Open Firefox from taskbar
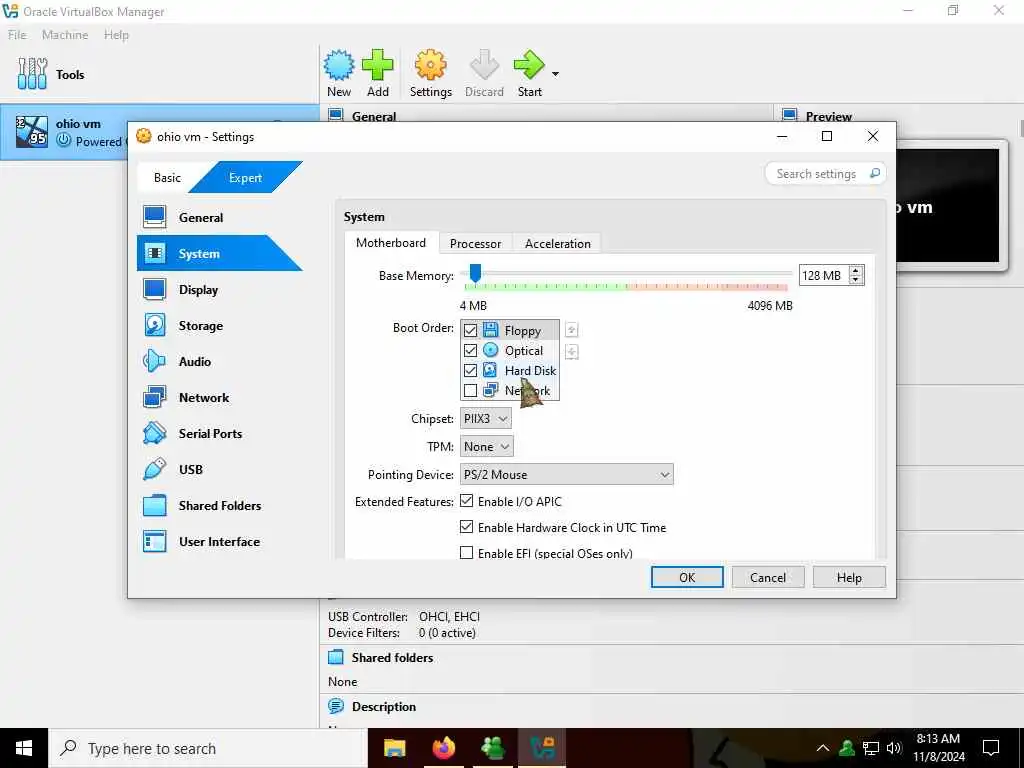The width and height of the screenshot is (1024, 768). click(x=443, y=748)
